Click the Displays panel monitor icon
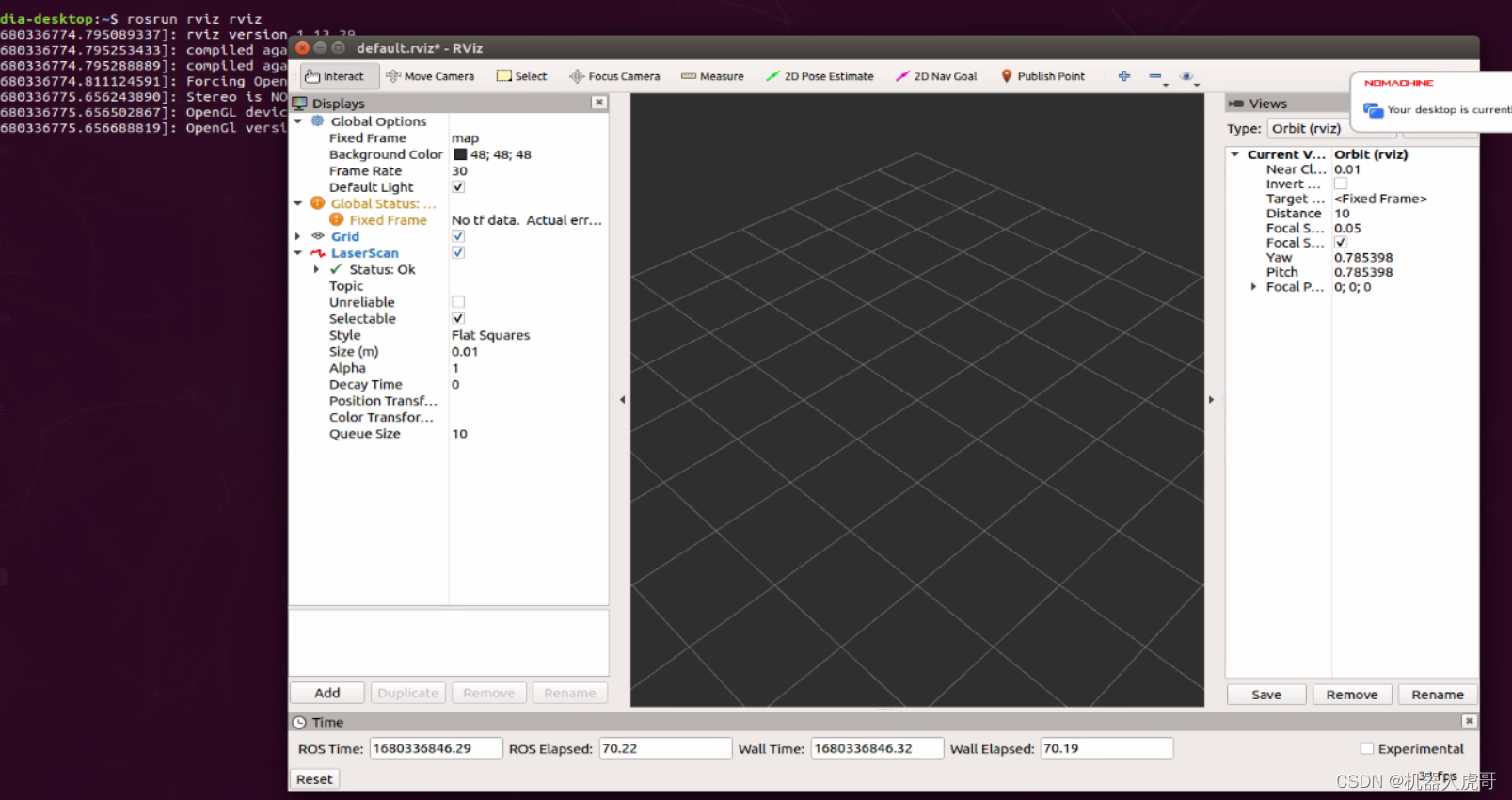 300,103
